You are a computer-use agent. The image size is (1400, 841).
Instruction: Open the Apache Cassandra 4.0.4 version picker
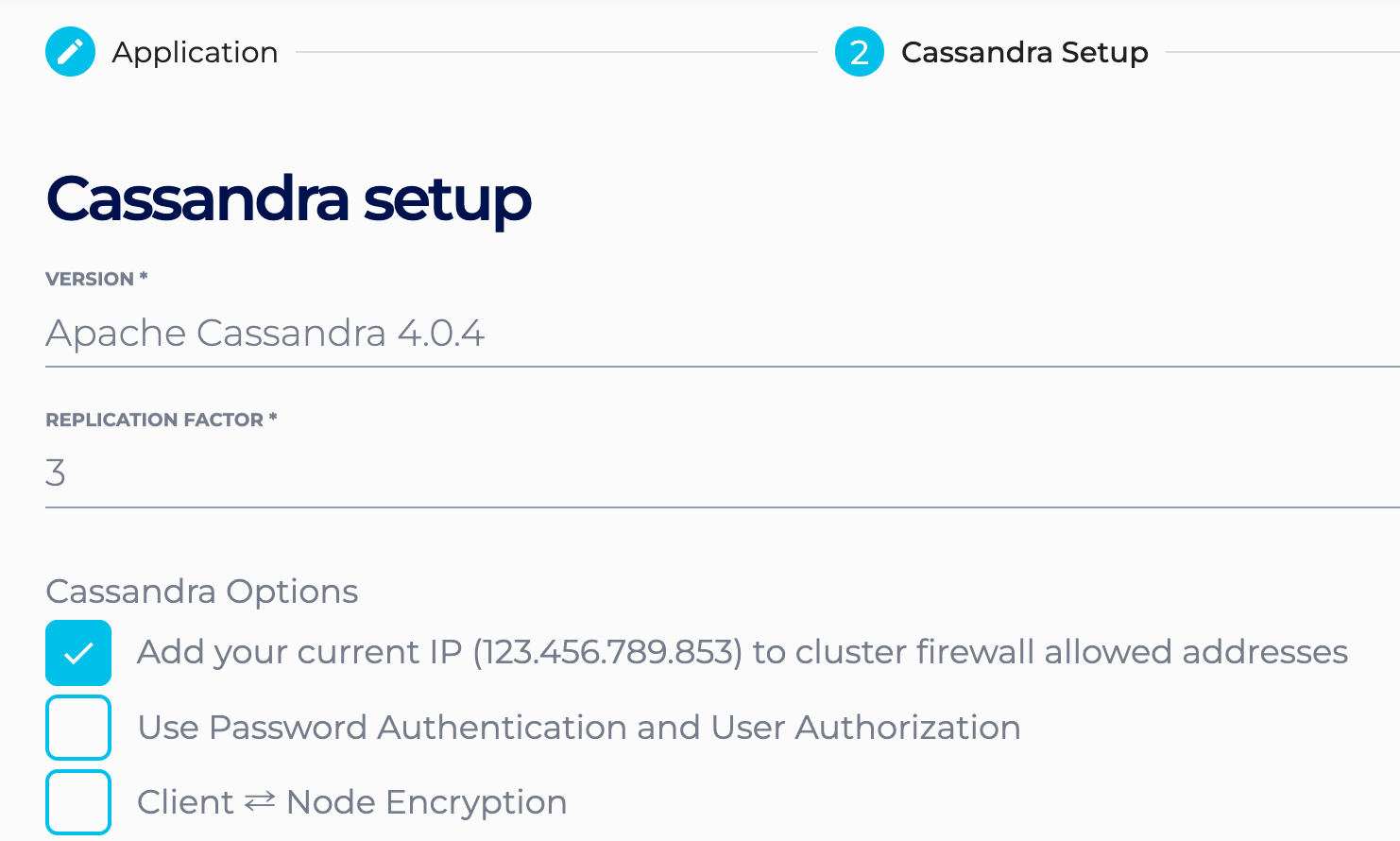pos(266,333)
